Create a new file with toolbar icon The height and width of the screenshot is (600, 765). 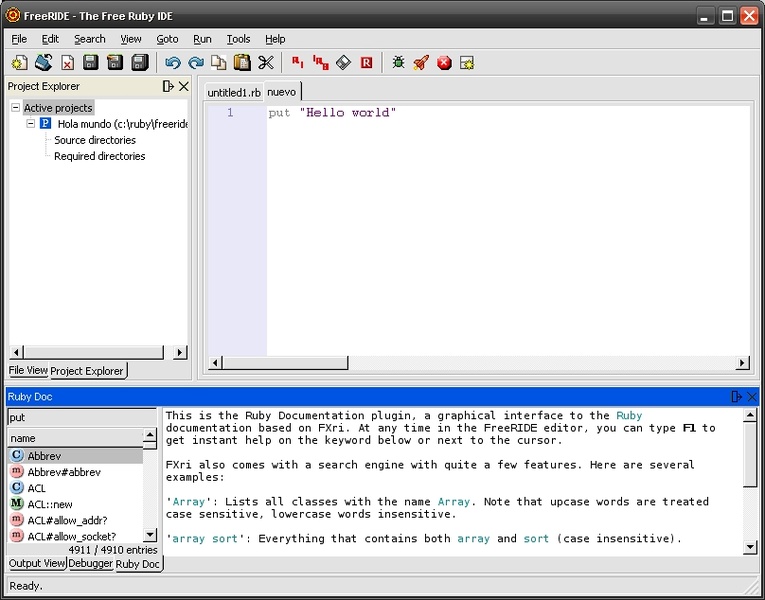point(20,62)
